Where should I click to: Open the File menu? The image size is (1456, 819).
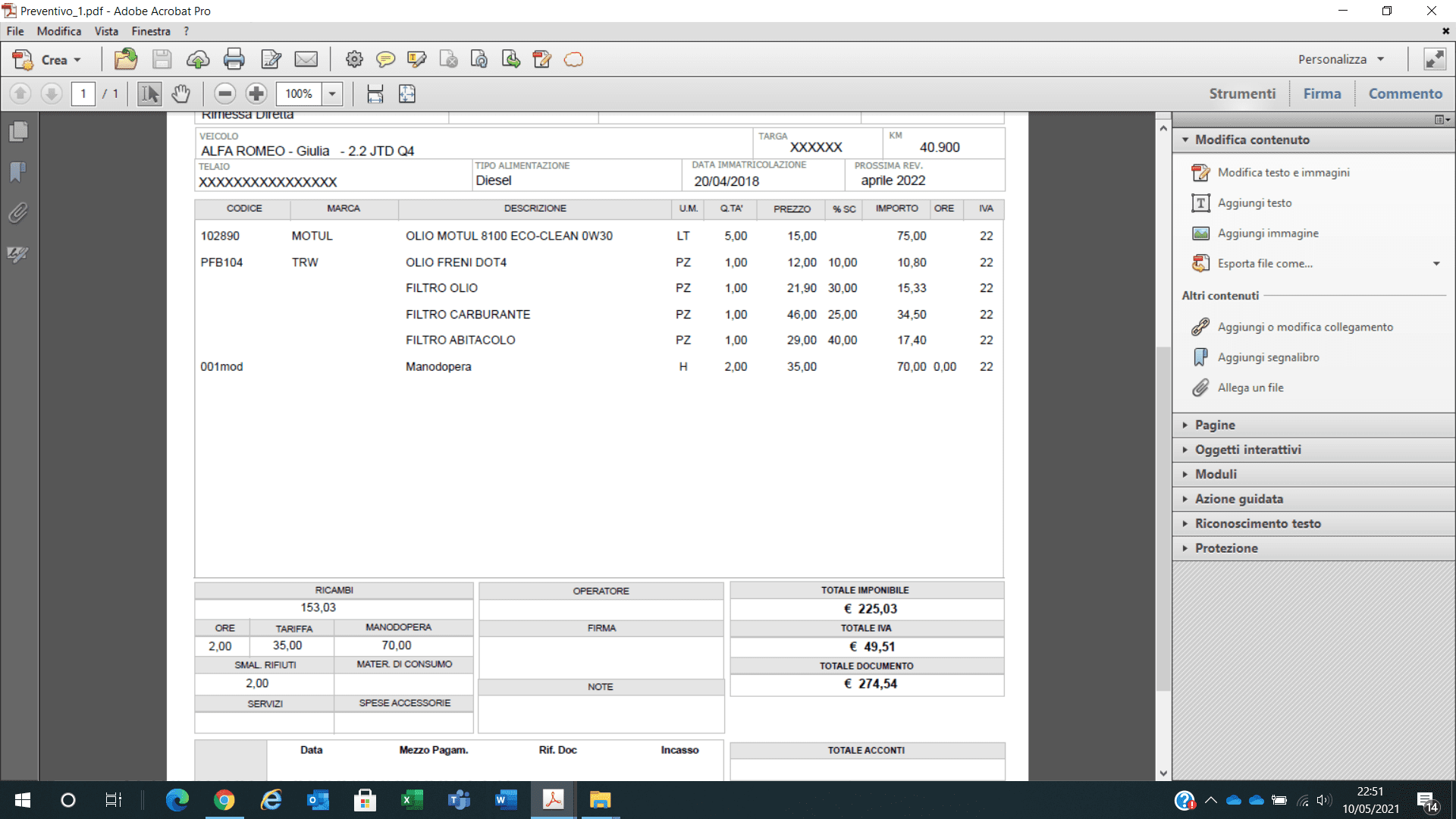(x=15, y=31)
